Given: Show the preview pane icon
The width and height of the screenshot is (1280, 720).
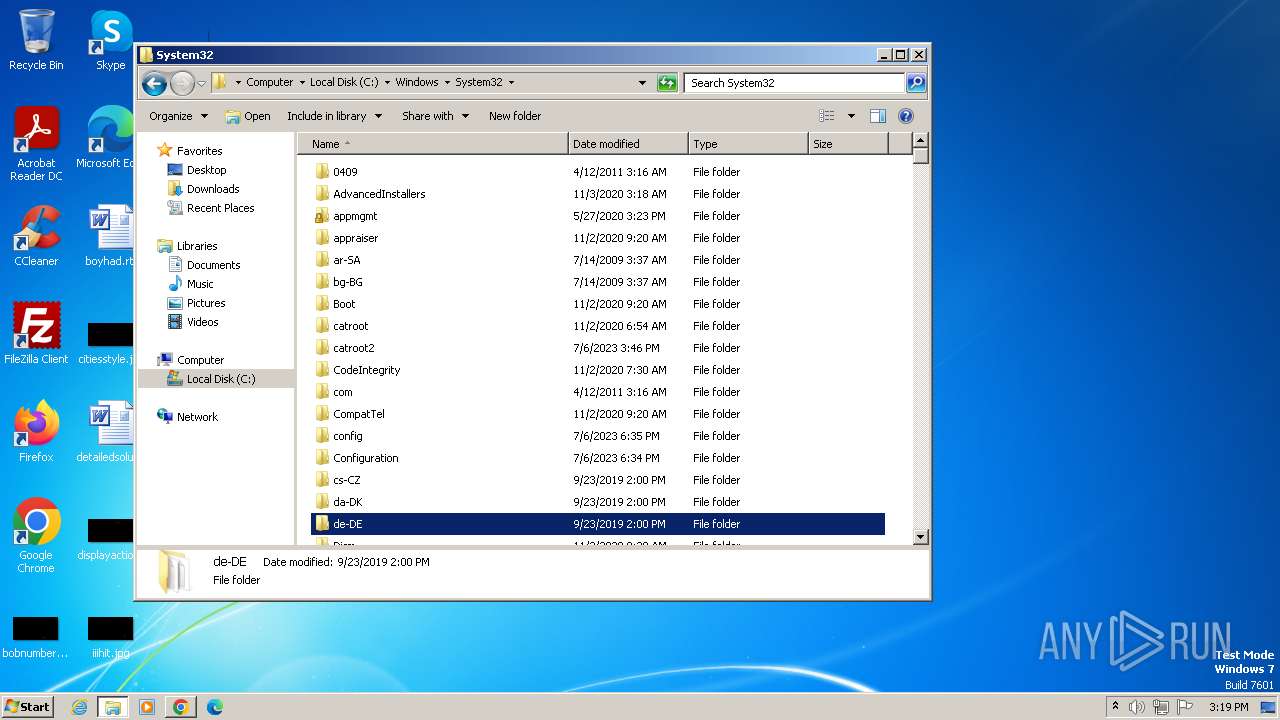Looking at the screenshot, I should click(877, 116).
